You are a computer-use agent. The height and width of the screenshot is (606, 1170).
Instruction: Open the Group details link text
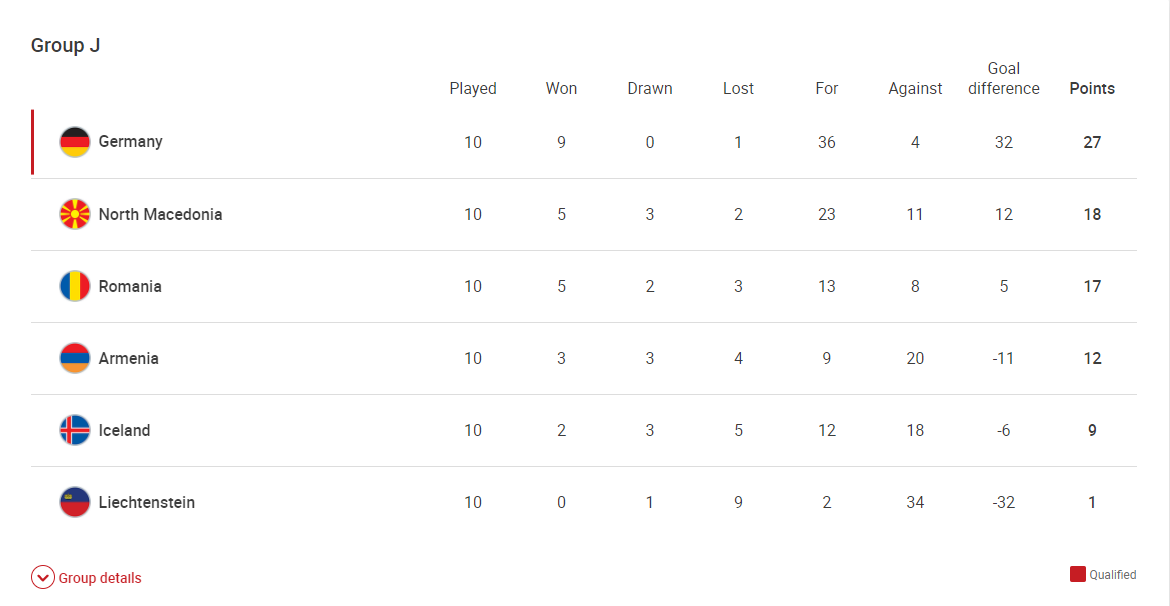pyautogui.click(x=100, y=578)
